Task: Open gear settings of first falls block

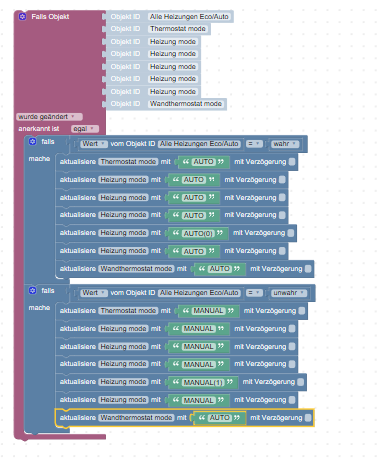Action: click(x=32, y=142)
